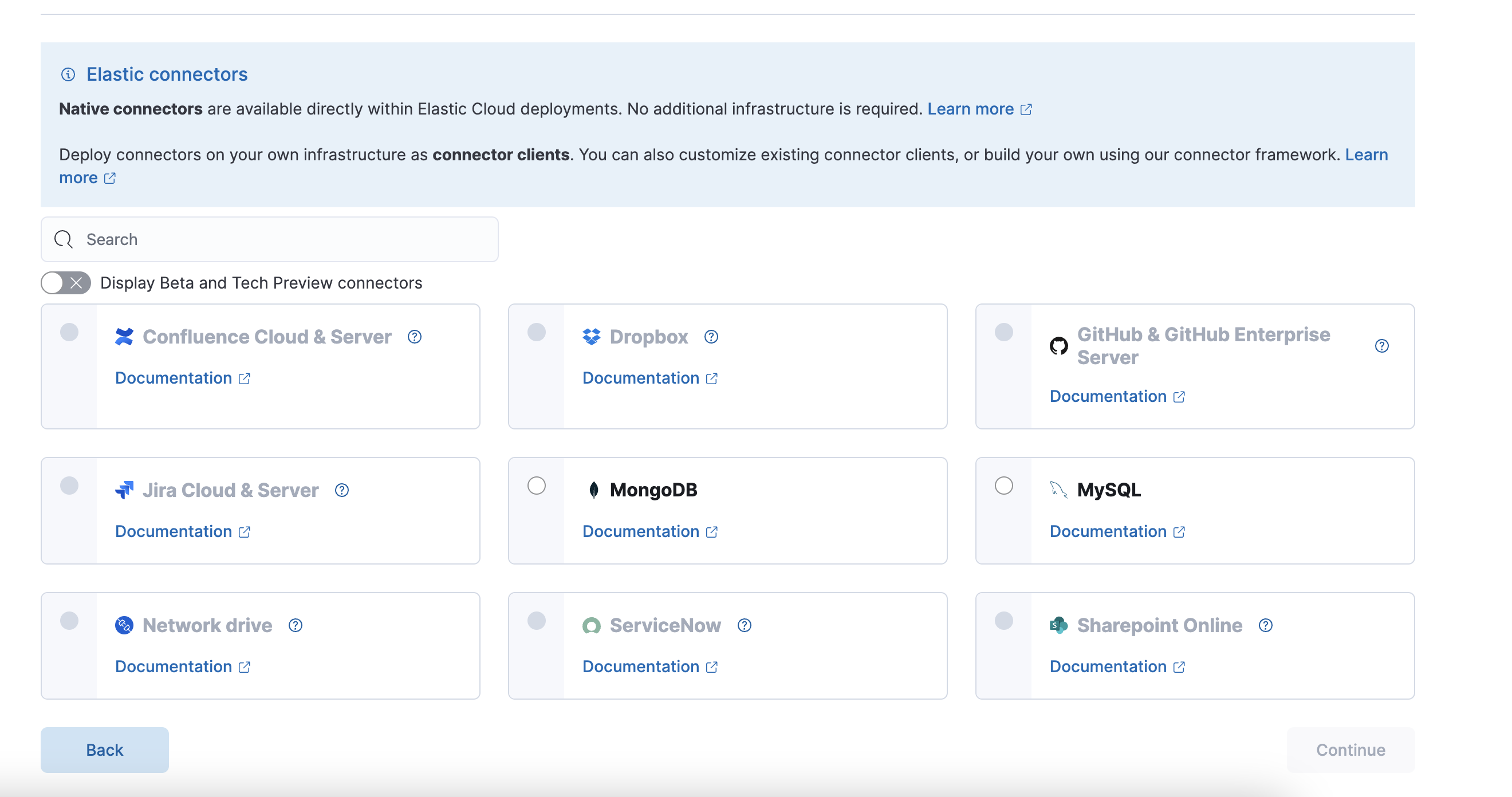Click external link icon beside ServiceNow Documentation

pyautogui.click(x=711, y=666)
